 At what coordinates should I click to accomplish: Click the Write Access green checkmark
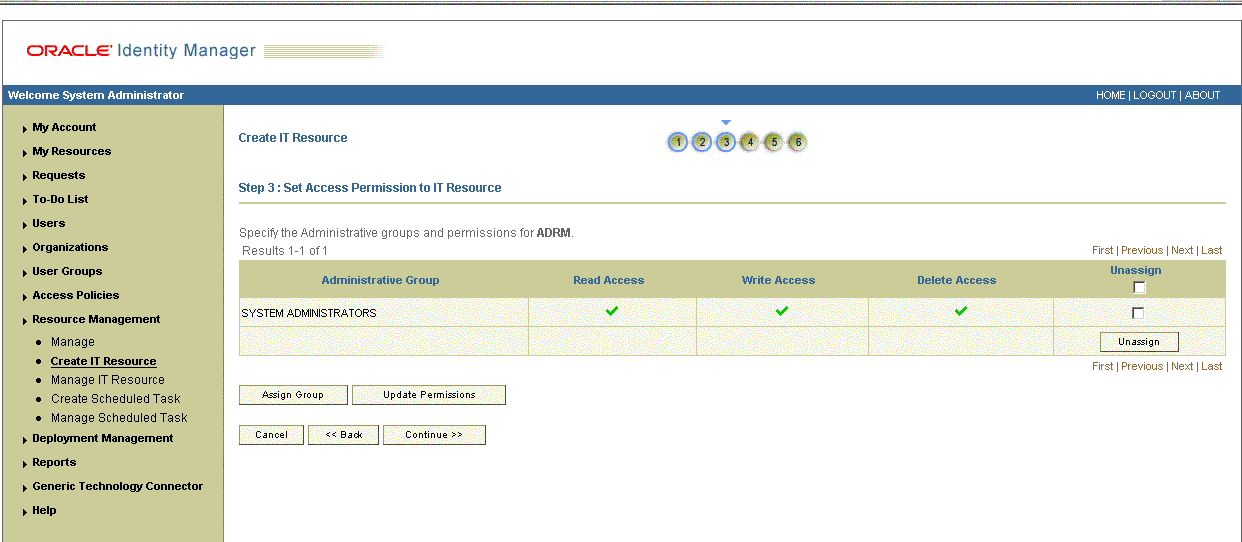tap(782, 311)
